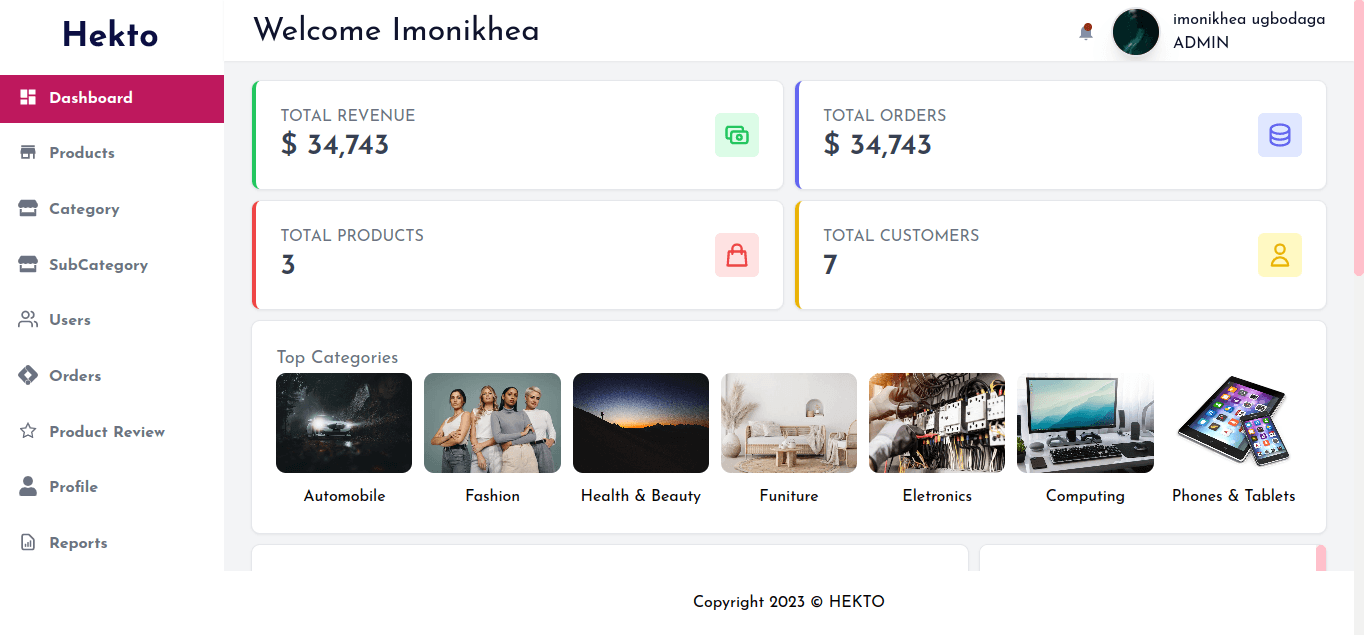Image resolution: width=1364 pixels, height=635 pixels.
Task: Click the Hekto logo text
Action: (x=110, y=35)
